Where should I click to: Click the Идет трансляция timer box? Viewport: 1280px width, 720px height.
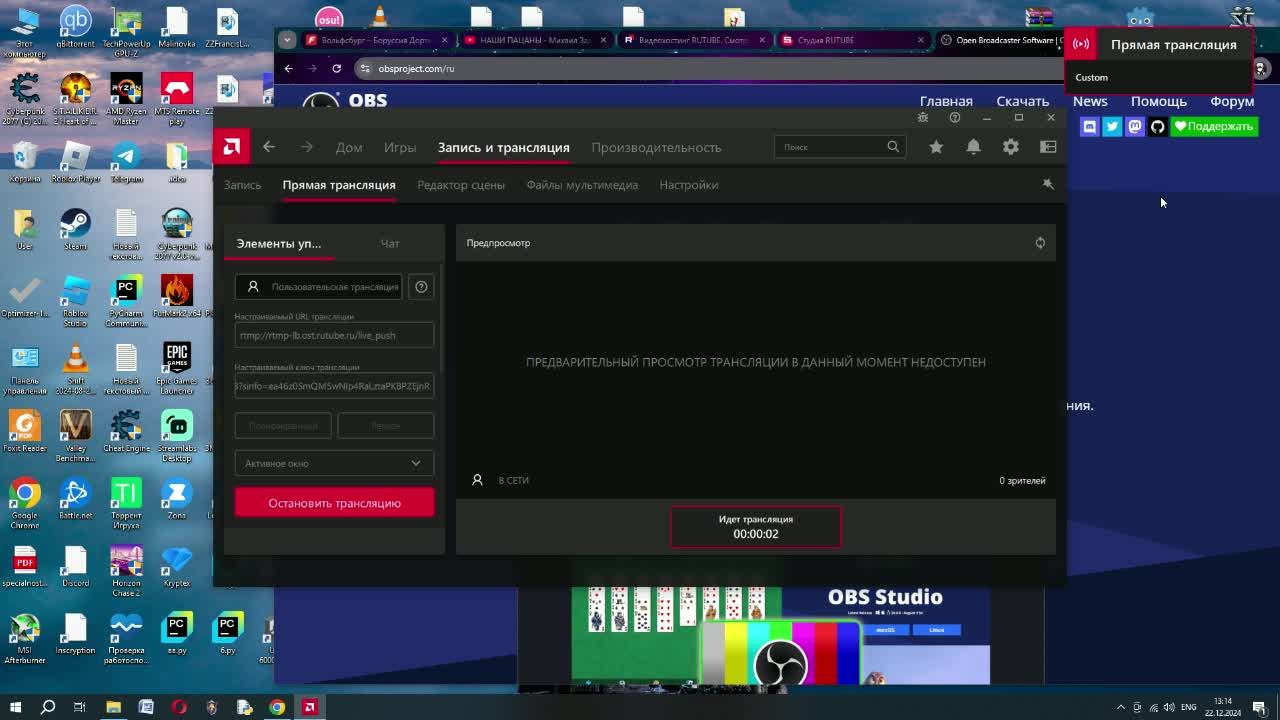[756, 527]
